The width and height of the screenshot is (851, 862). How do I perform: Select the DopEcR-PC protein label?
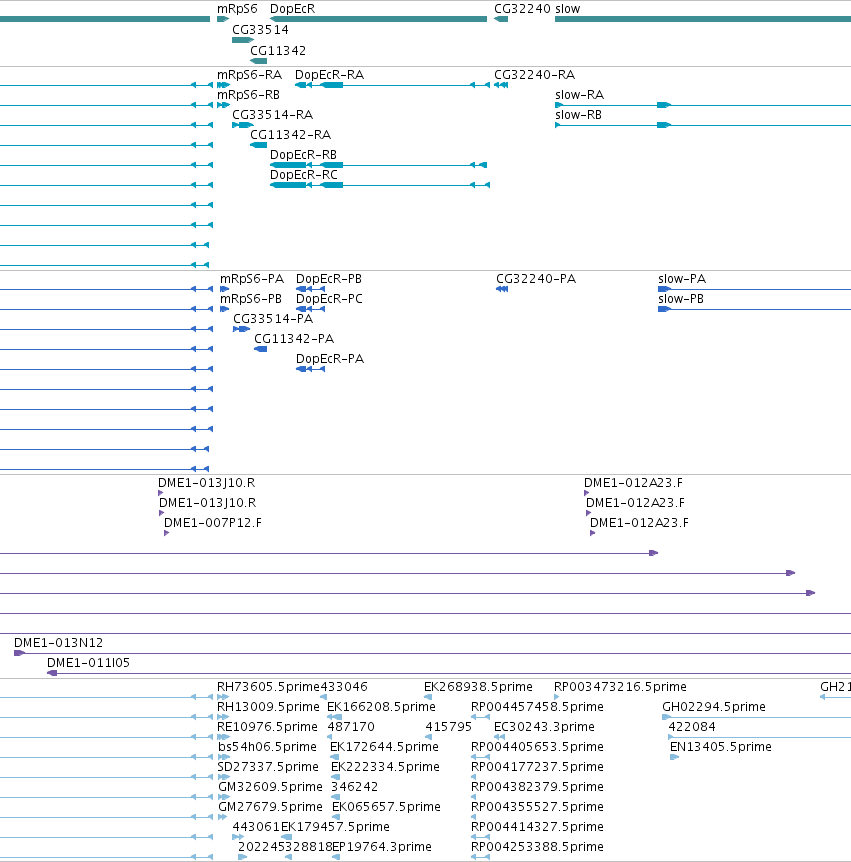(x=329, y=299)
